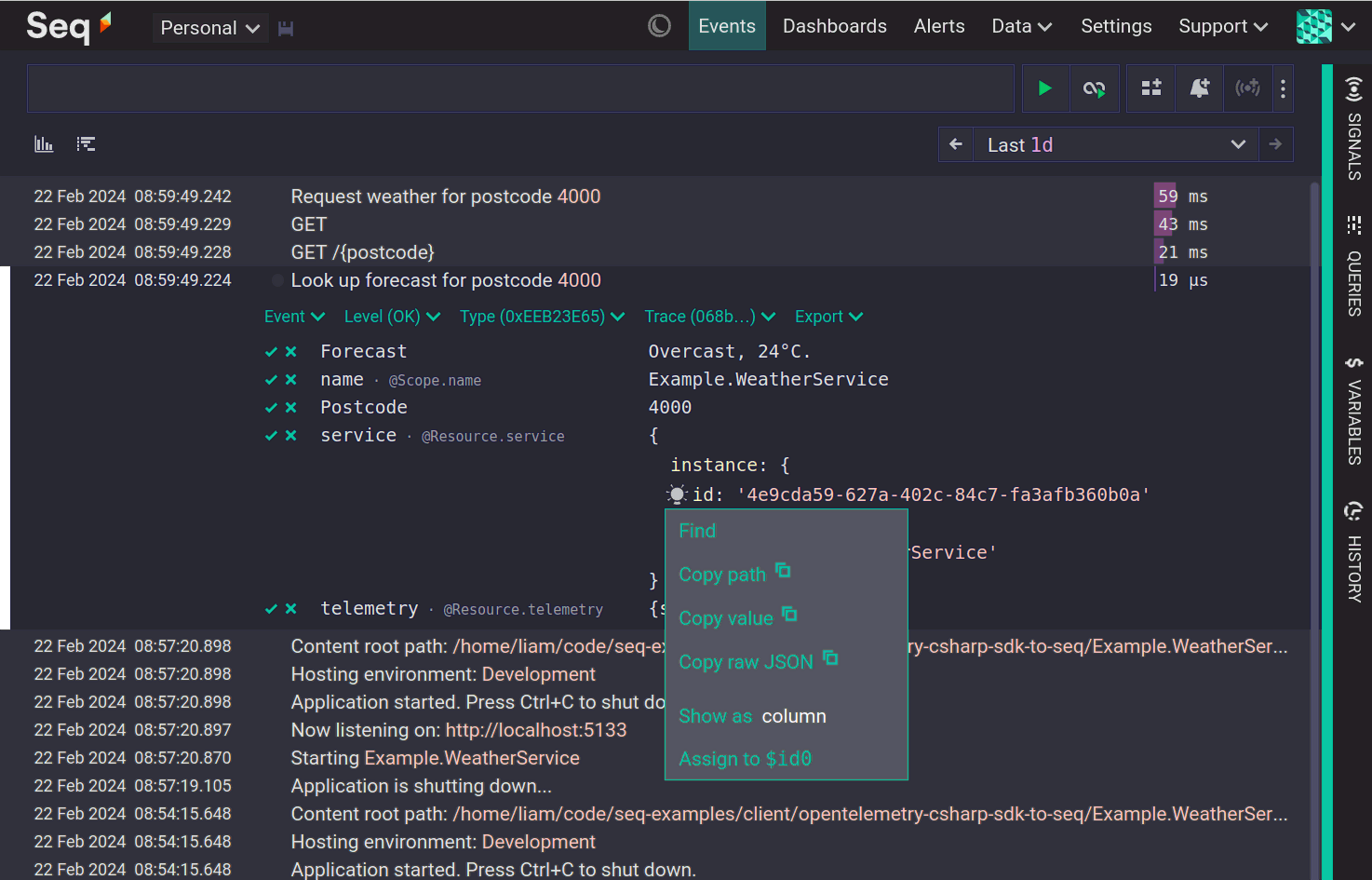This screenshot has height=880, width=1372.
Task: Expand the Data menu
Action: pyautogui.click(x=1021, y=26)
